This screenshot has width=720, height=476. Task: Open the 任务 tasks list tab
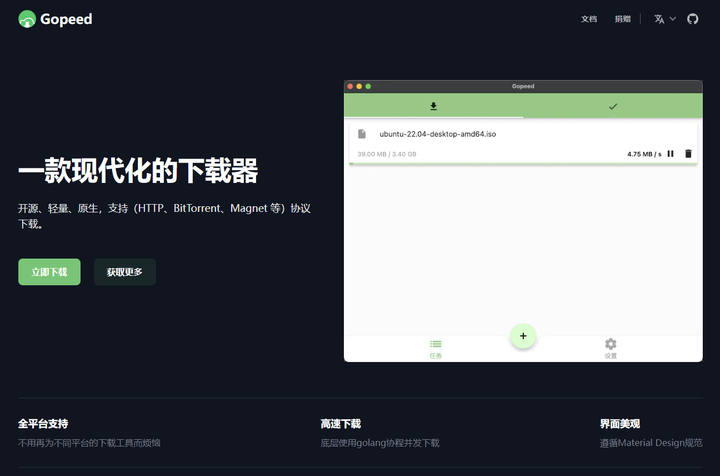[435, 349]
